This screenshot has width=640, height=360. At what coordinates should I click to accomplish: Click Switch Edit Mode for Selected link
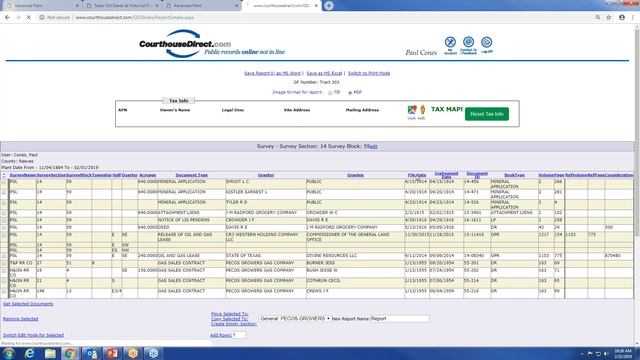[33, 335]
